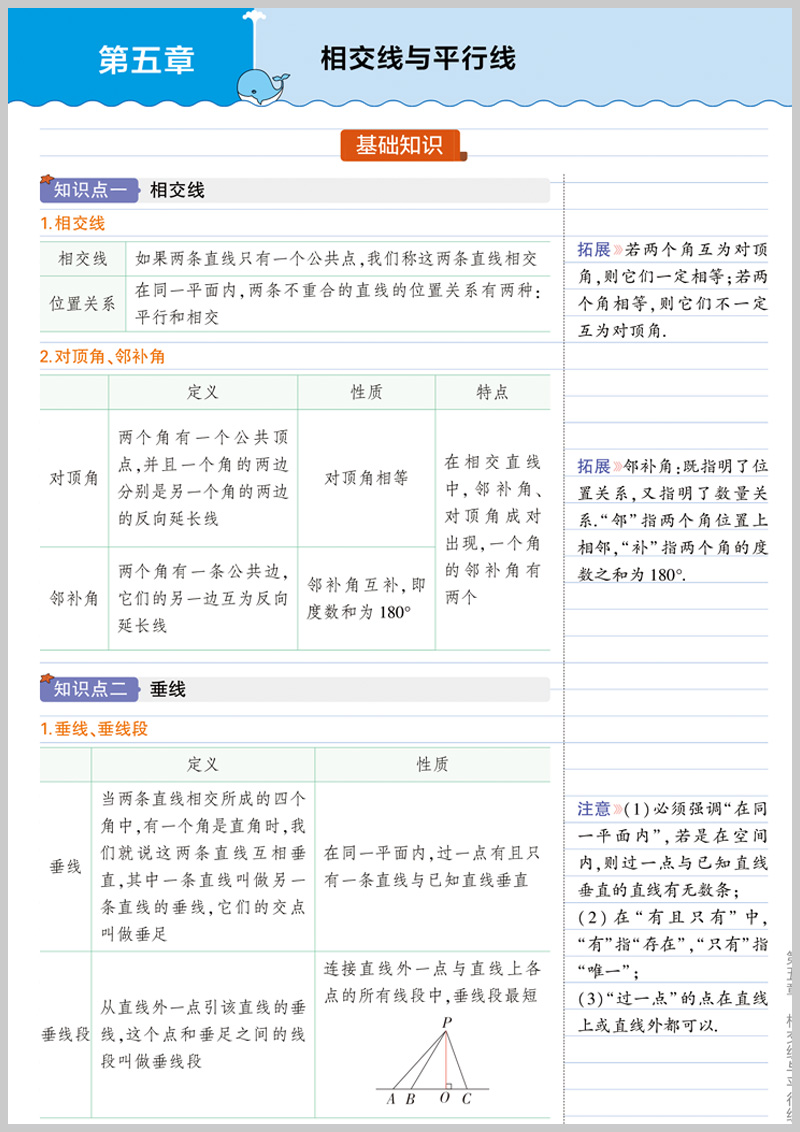Click the 对顶角相等 property cell
The image size is (800, 1132).
[x=366, y=478]
